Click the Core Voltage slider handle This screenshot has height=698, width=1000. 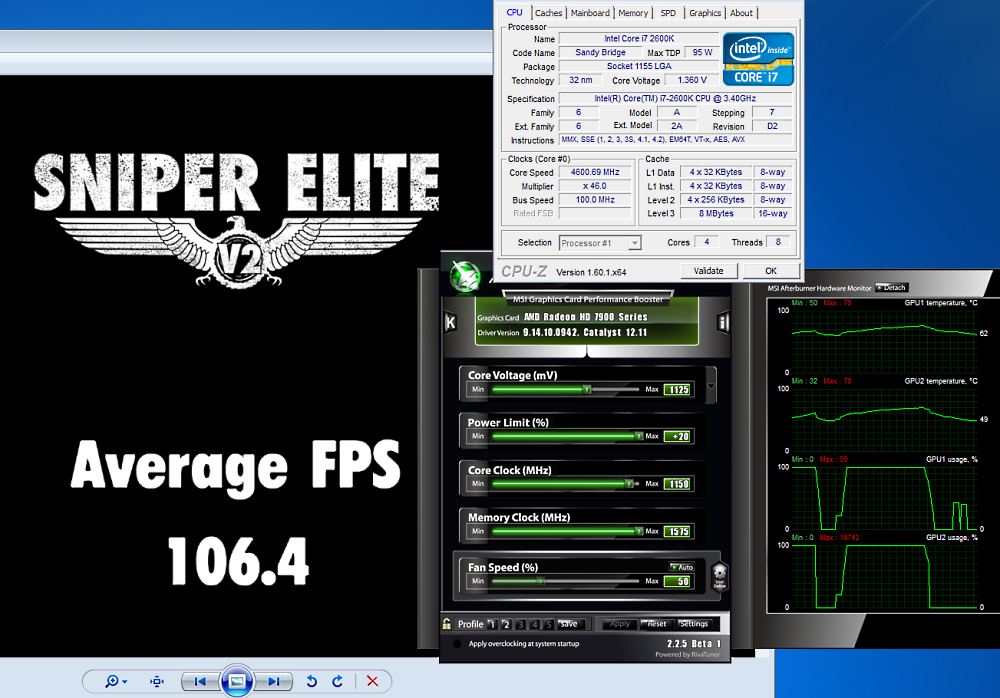pos(587,389)
